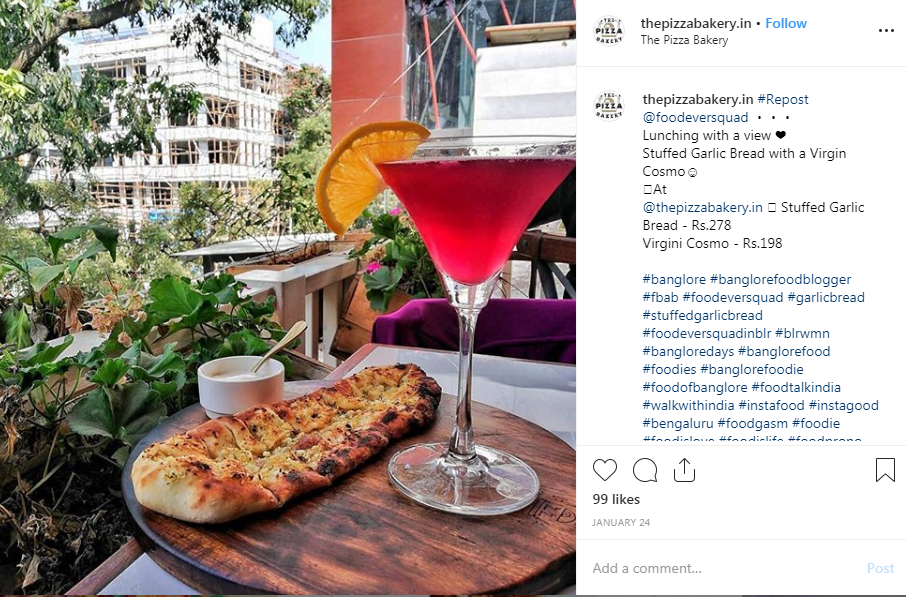The height and width of the screenshot is (597, 906).
Task: Open the #Repost hashtag
Action: click(783, 99)
